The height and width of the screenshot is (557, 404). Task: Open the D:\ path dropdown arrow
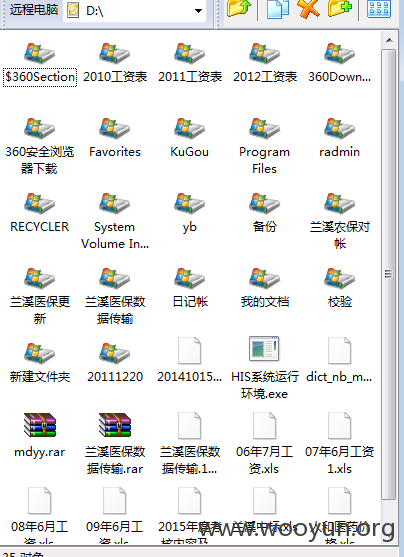(199, 11)
